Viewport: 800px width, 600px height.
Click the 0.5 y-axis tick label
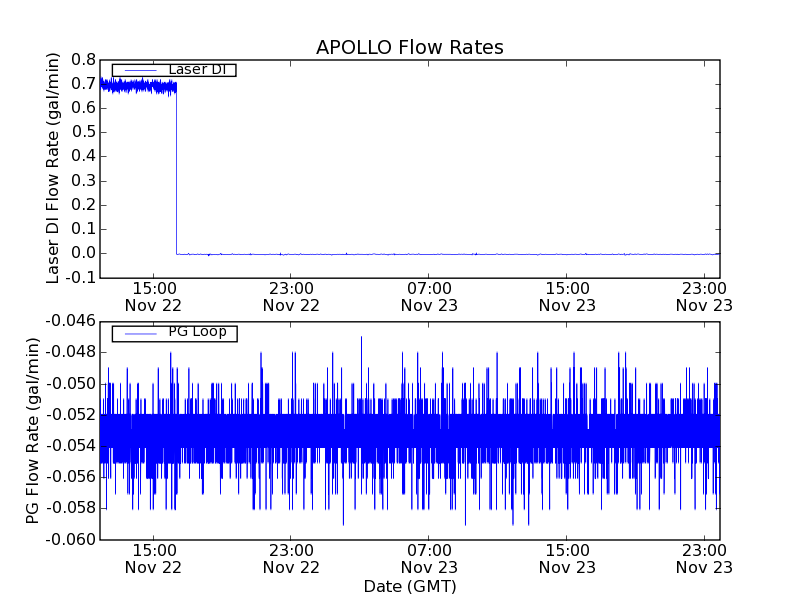(x=84, y=132)
